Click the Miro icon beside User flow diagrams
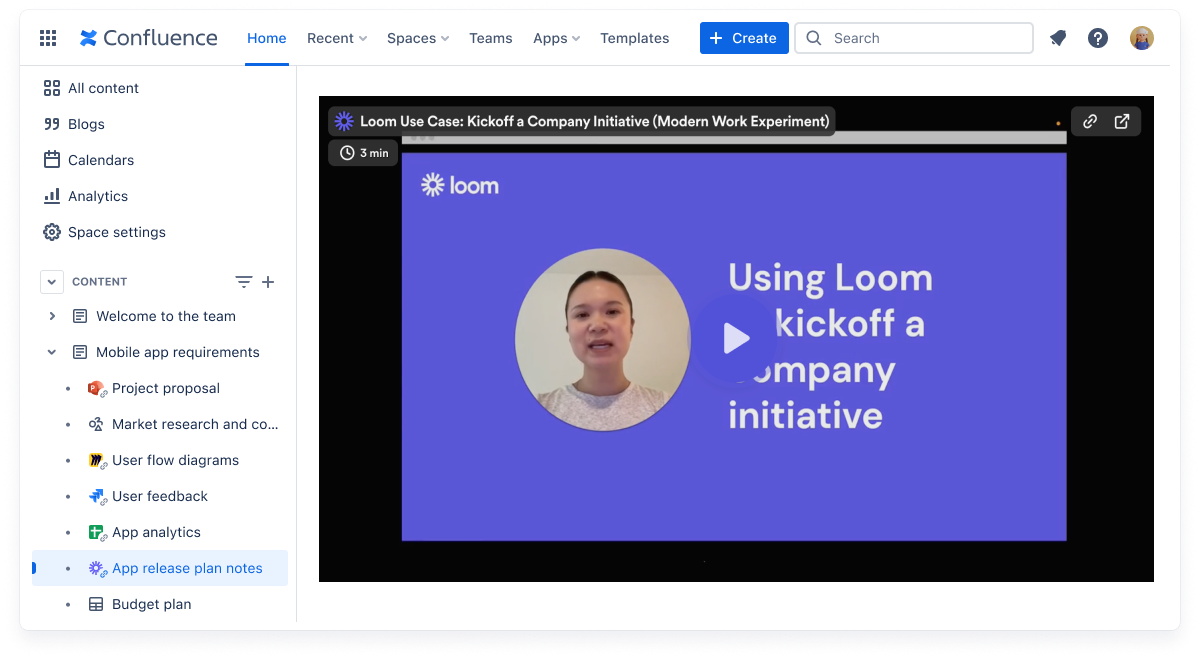Viewport: 1200px width, 660px height. (97, 460)
